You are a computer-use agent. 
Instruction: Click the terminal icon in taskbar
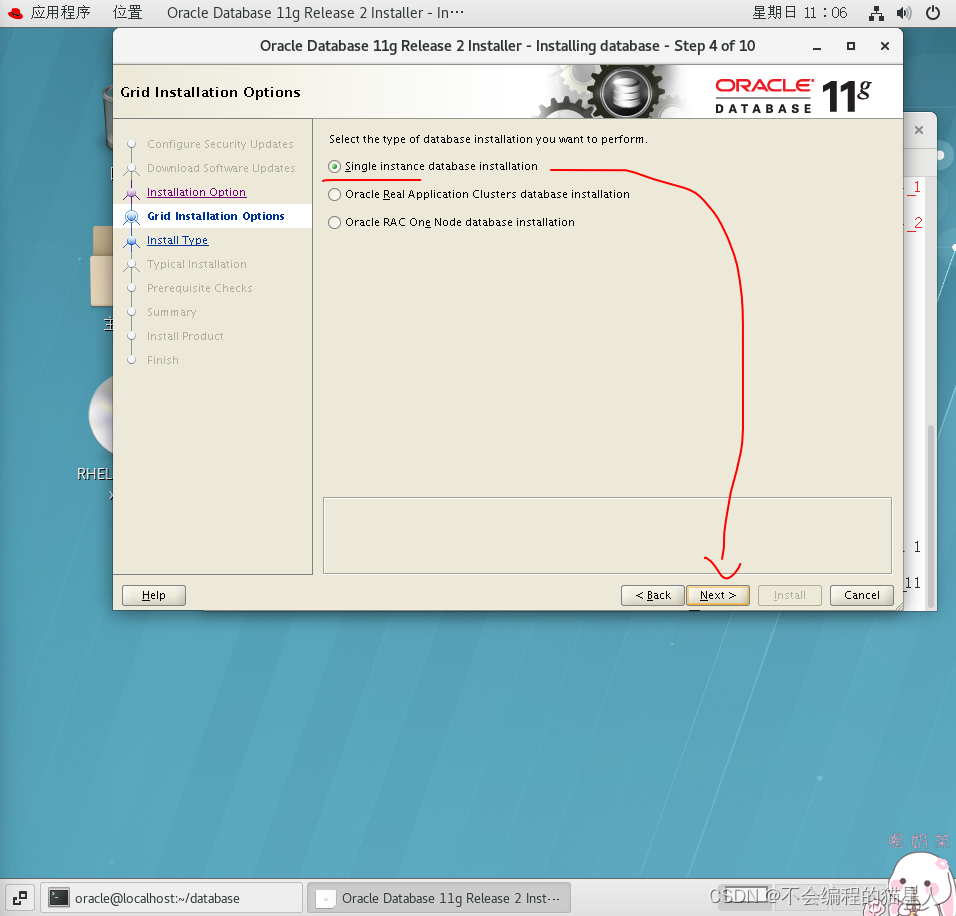(59, 898)
